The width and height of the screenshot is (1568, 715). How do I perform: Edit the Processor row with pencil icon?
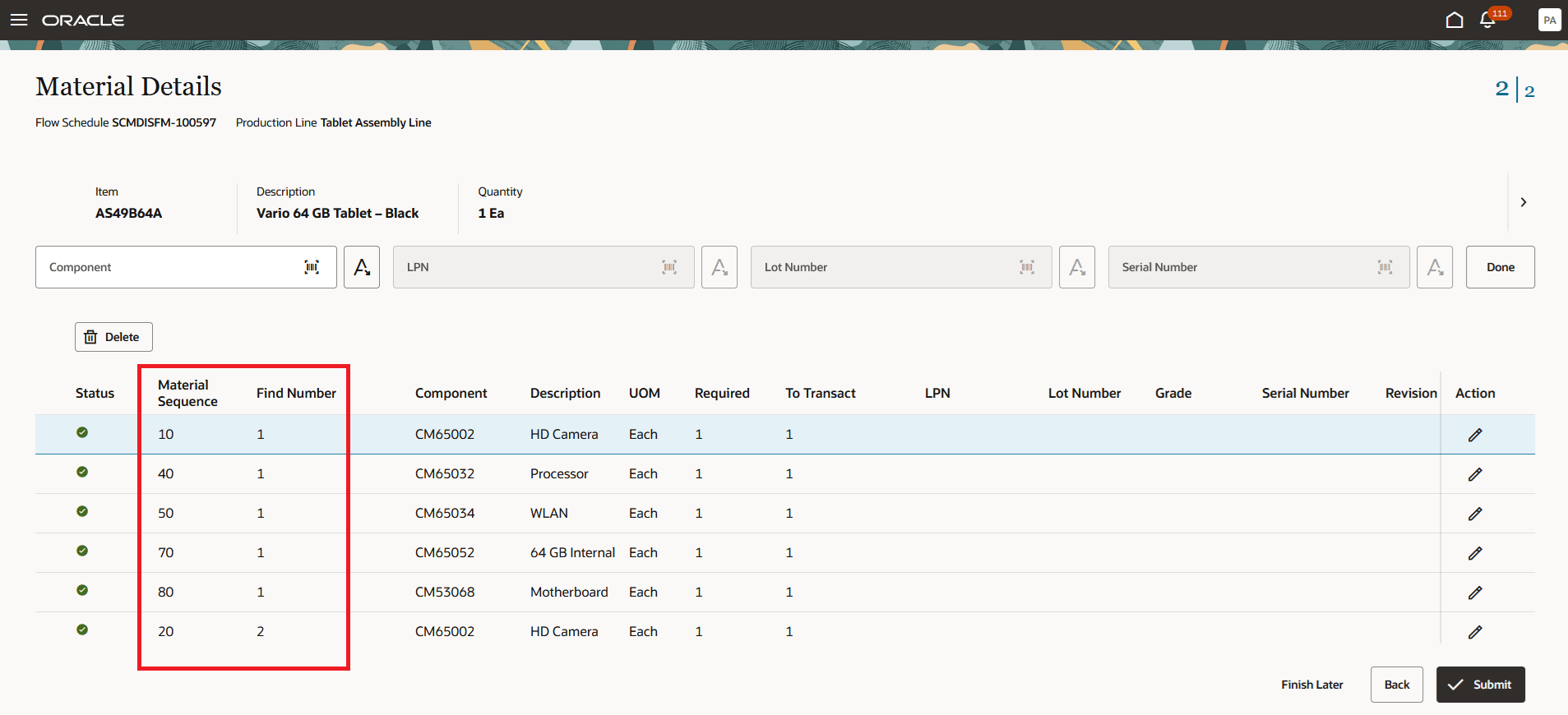1475,474
